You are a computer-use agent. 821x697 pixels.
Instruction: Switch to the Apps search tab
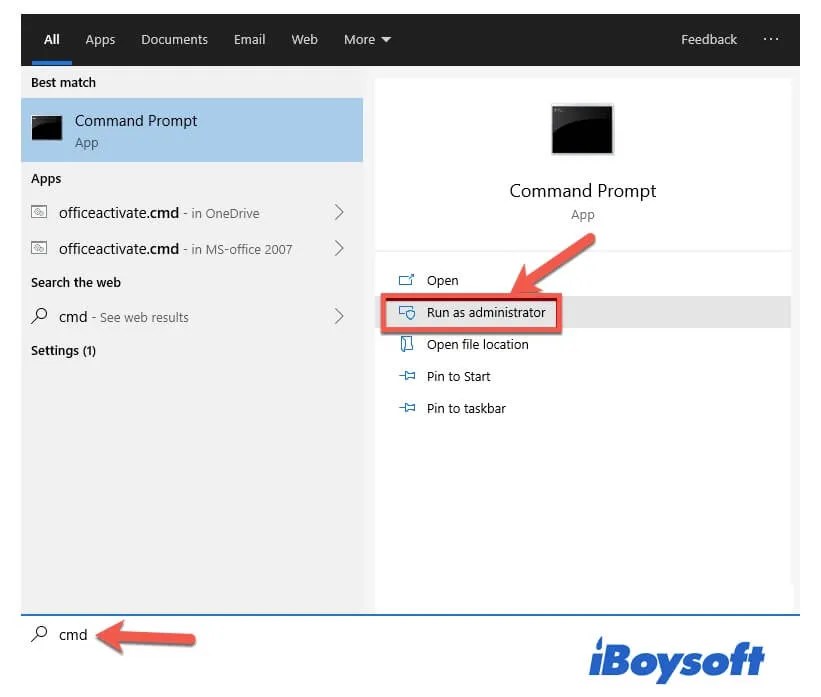[x=100, y=40]
